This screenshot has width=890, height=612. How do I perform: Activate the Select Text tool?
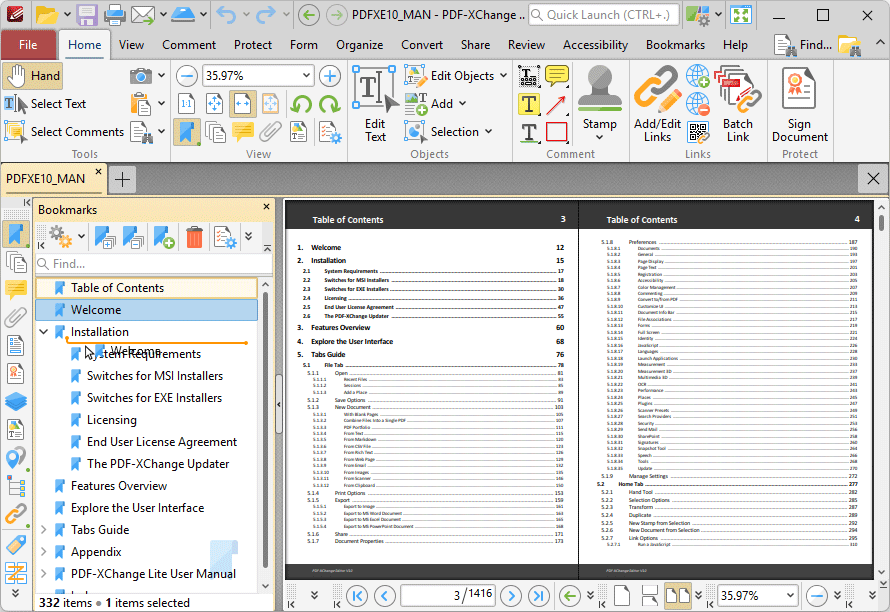pos(45,104)
